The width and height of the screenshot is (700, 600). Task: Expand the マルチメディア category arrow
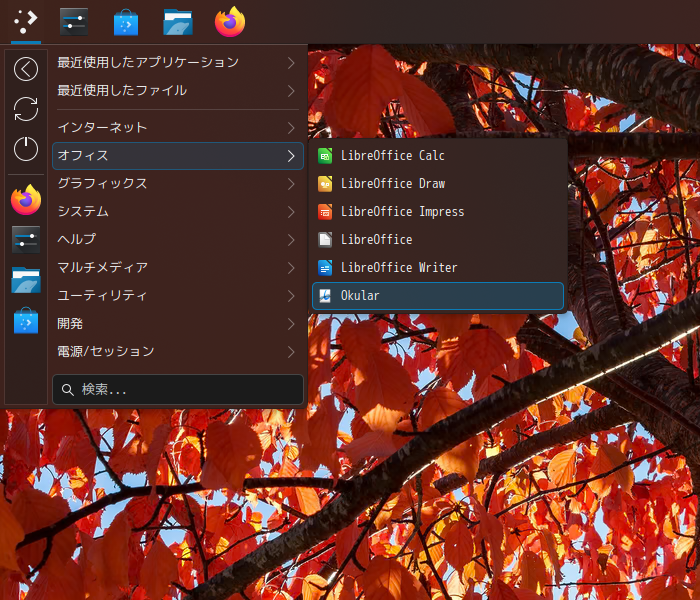point(291,268)
